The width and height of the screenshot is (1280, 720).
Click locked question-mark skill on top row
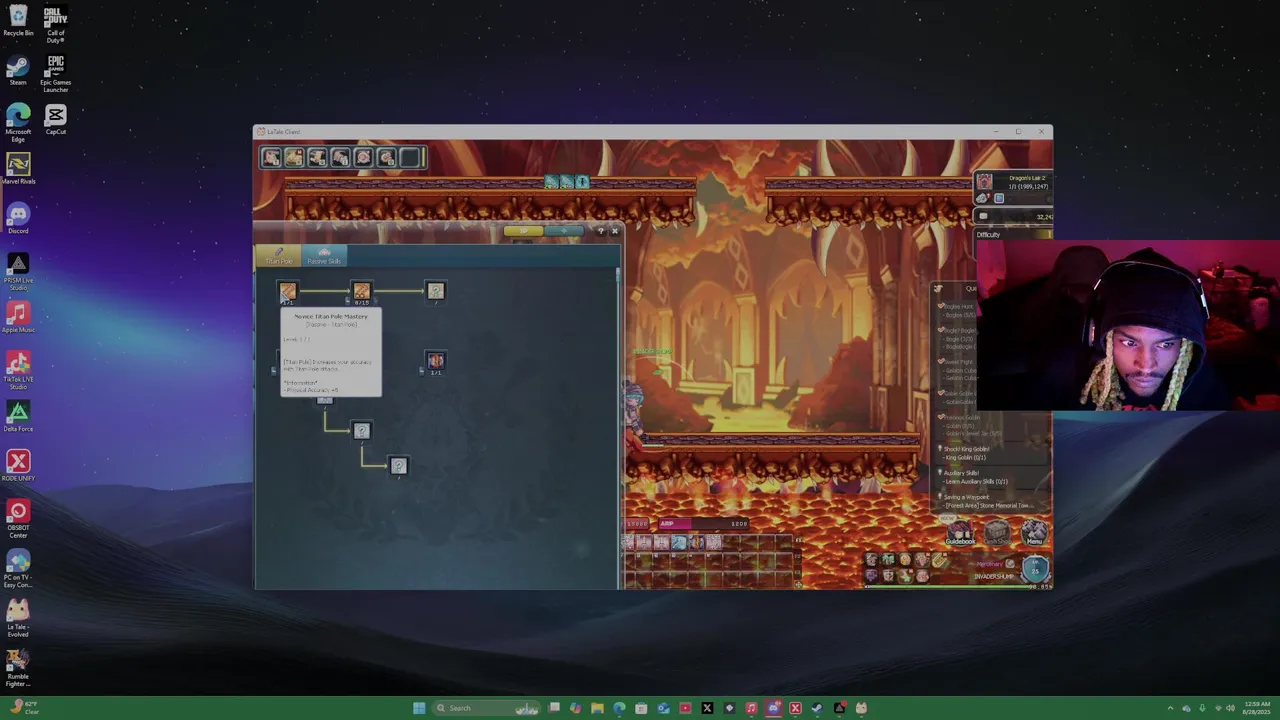(x=435, y=291)
